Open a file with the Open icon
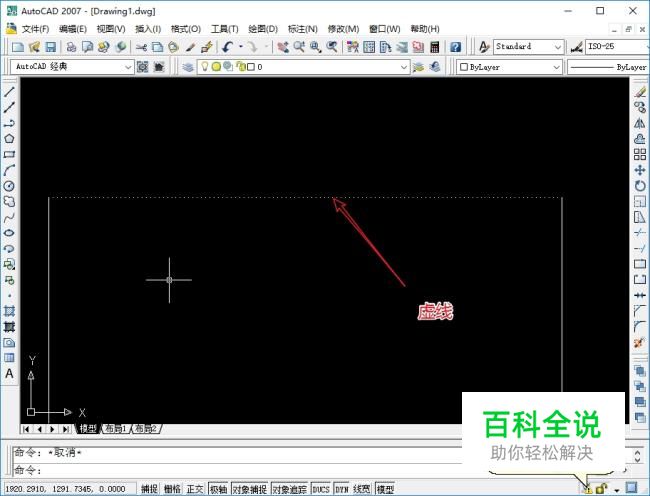 click(34, 47)
